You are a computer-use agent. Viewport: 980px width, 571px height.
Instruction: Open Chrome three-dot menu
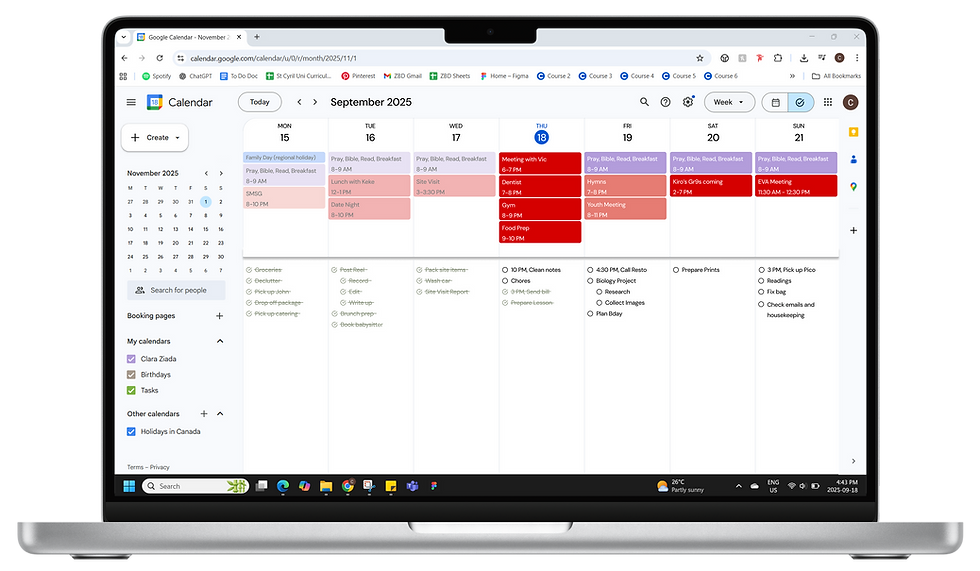tap(857, 58)
